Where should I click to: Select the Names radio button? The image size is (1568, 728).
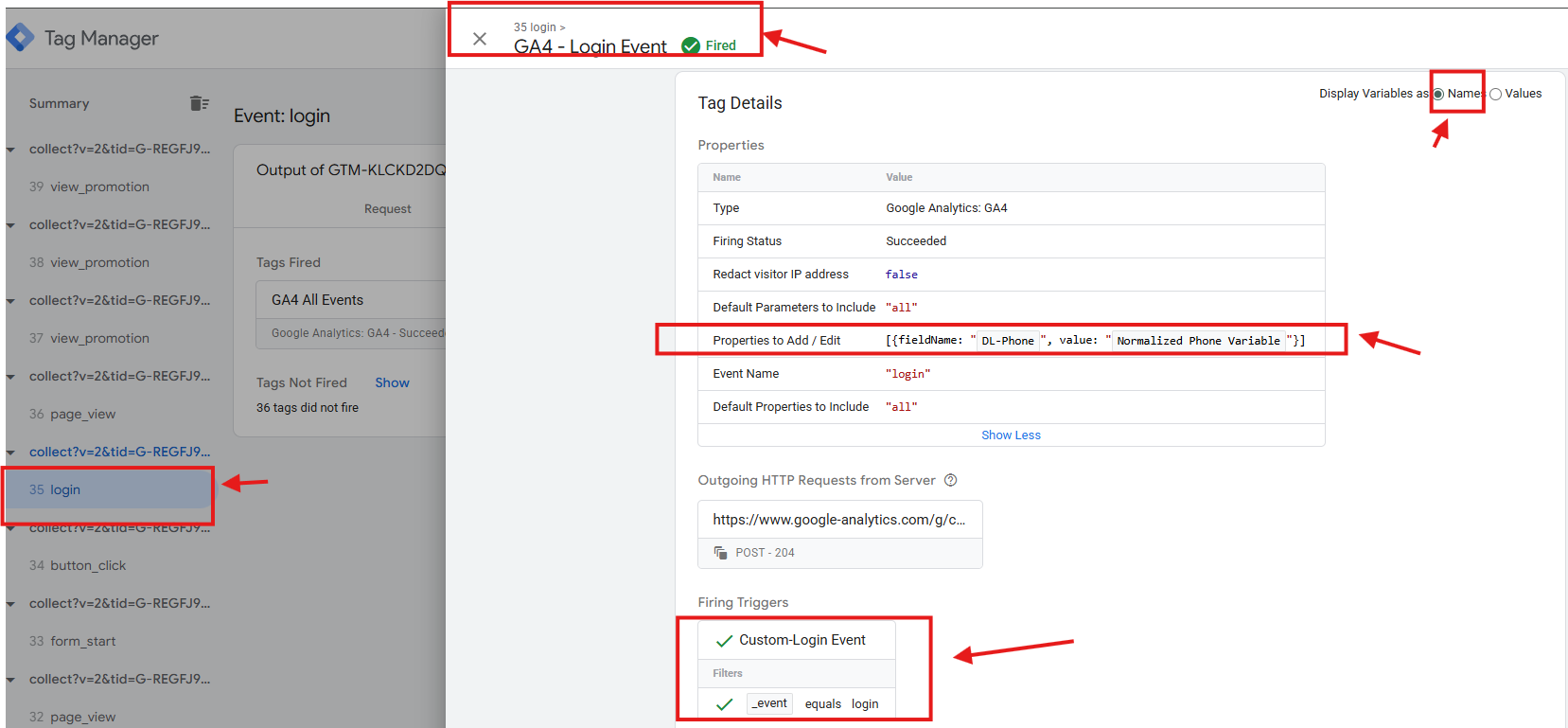point(1438,94)
